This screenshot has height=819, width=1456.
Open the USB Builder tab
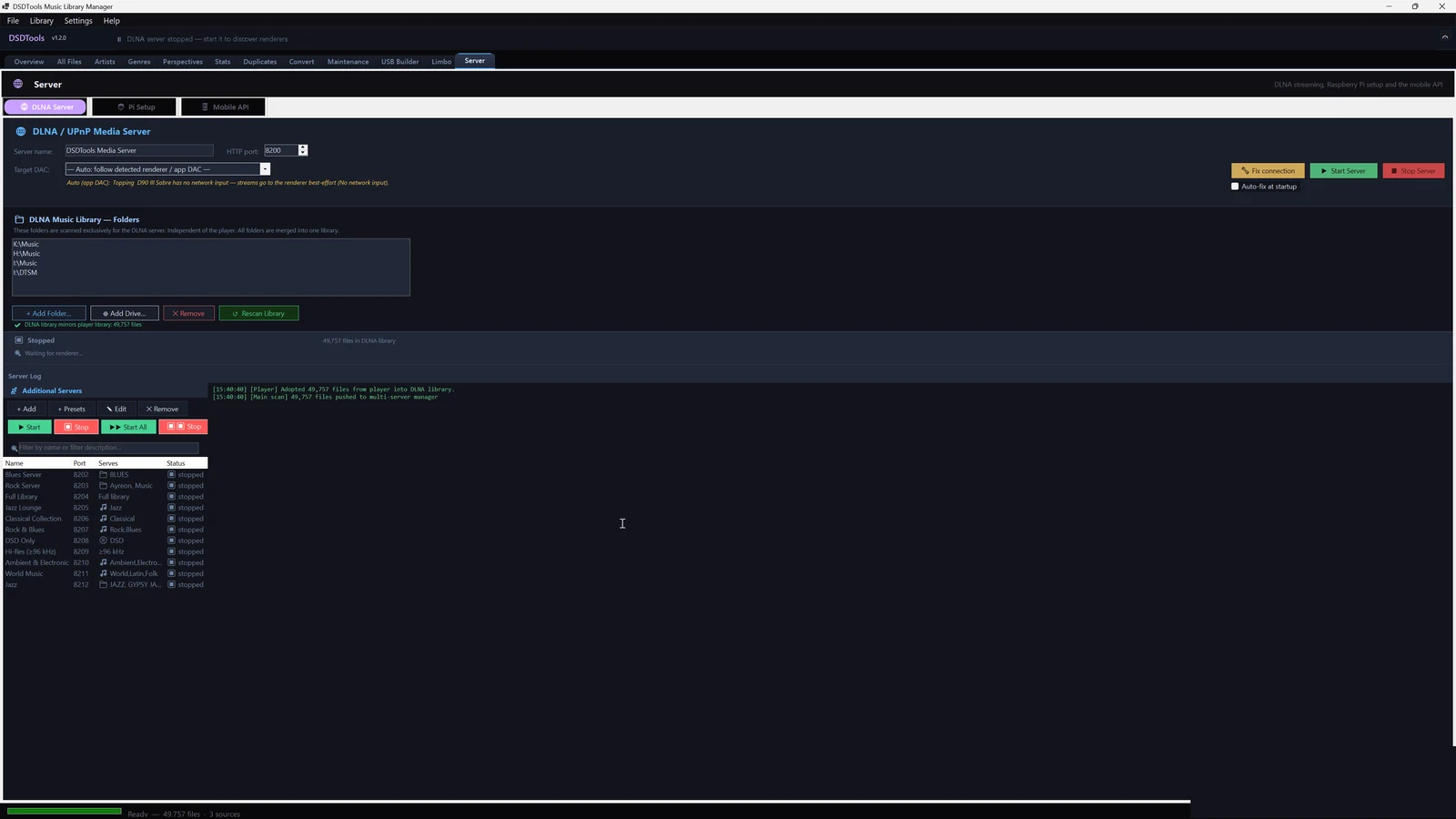(399, 62)
